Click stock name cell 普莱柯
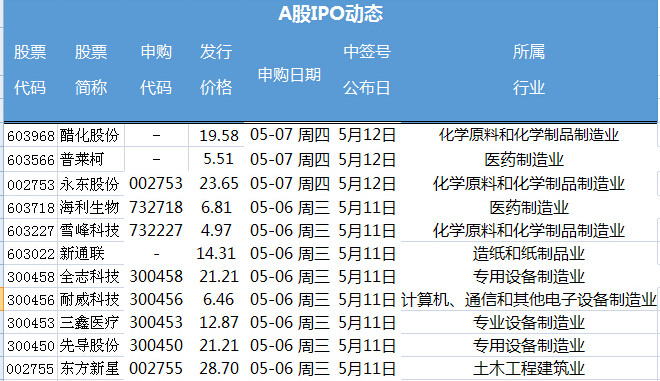The width and height of the screenshot is (660, 381). click(82, 160)
